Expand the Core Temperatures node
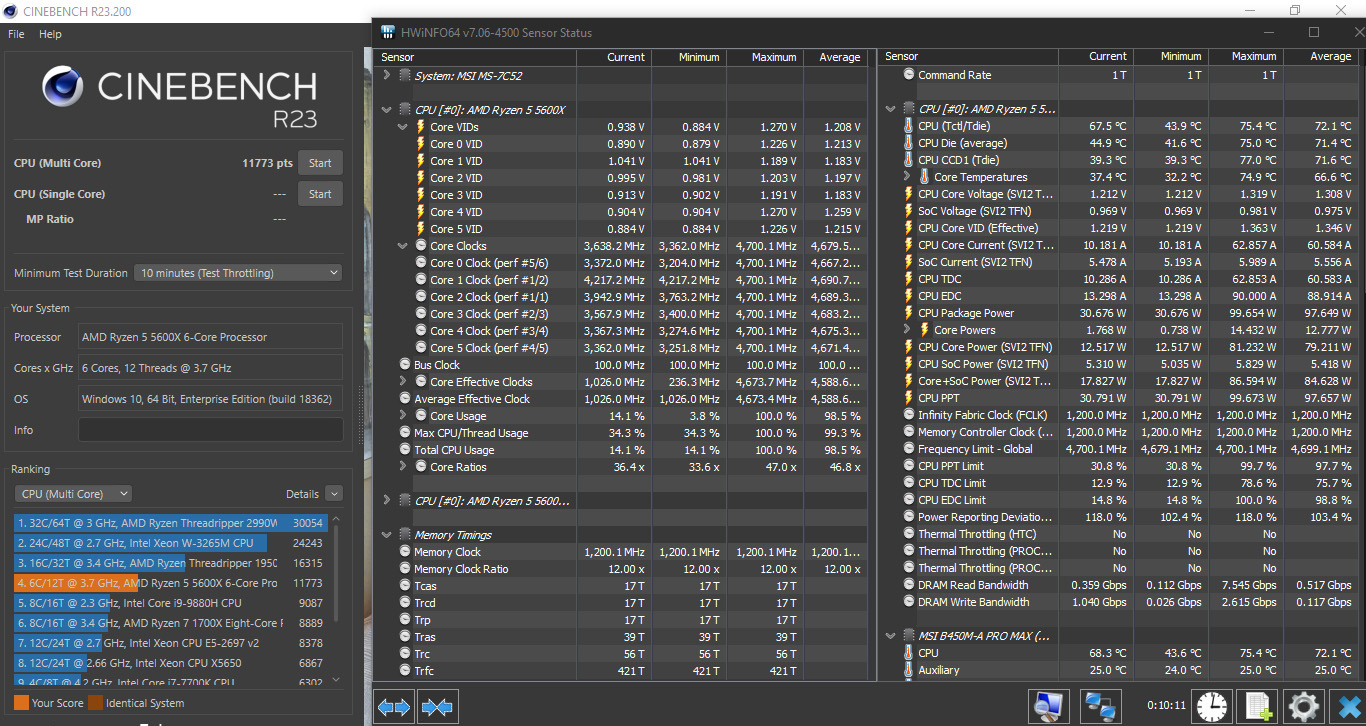Image resolution: width=1366 pixels, height=726 pixels. coord(907,177)
